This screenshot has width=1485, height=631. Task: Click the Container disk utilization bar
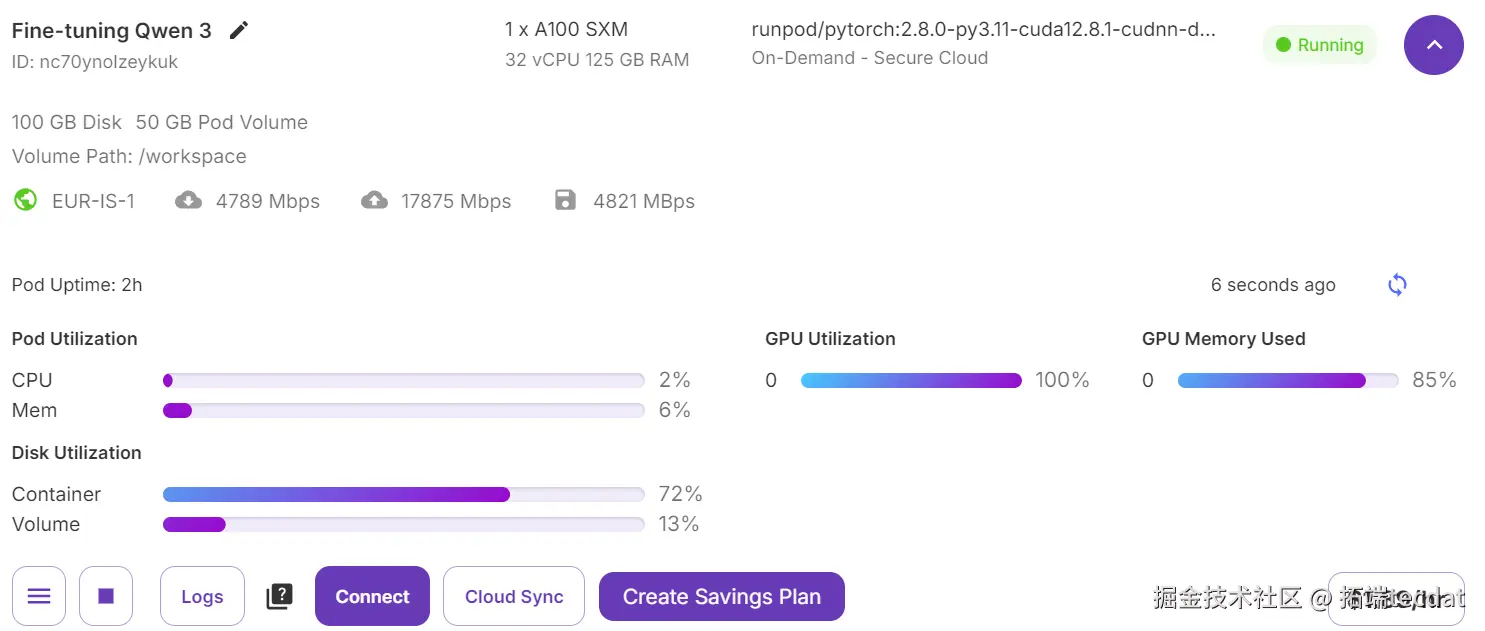(x=403, y=494)
